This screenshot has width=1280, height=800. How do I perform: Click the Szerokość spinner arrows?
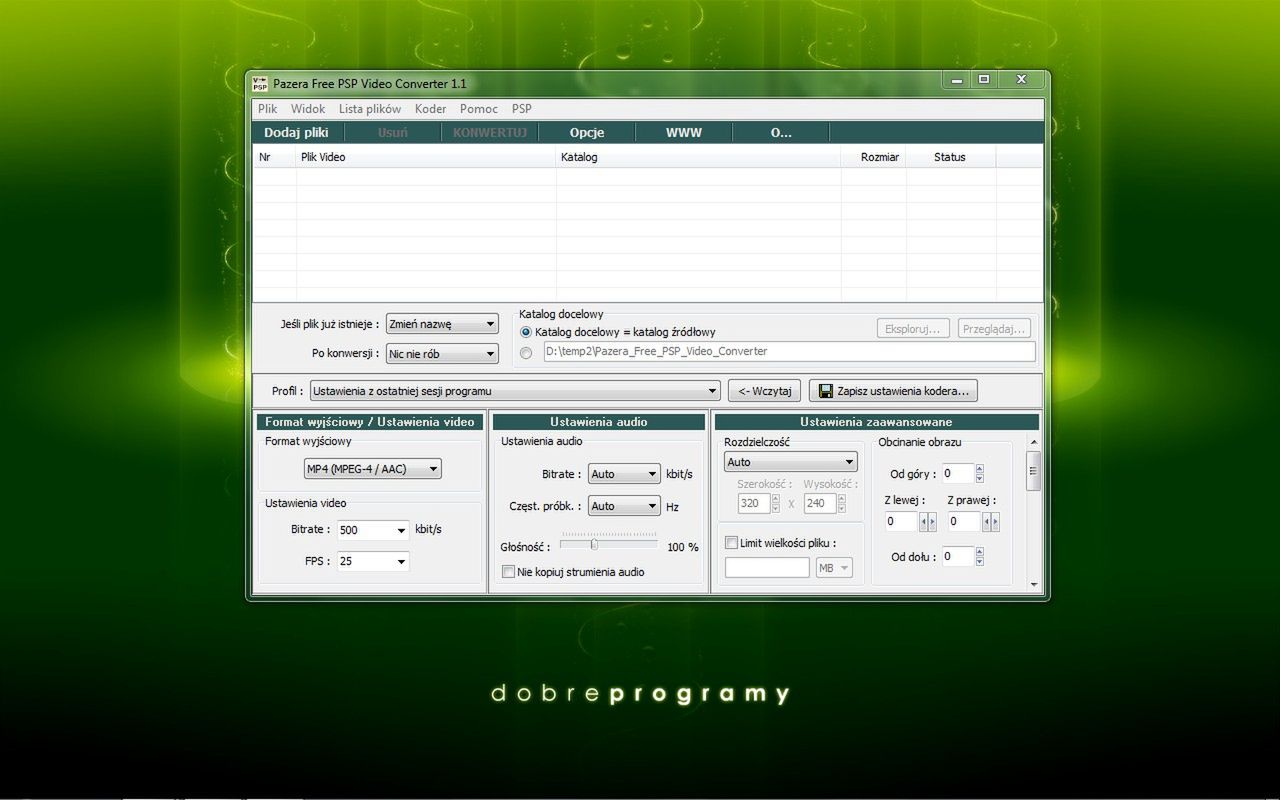click(x=775, y=504)
